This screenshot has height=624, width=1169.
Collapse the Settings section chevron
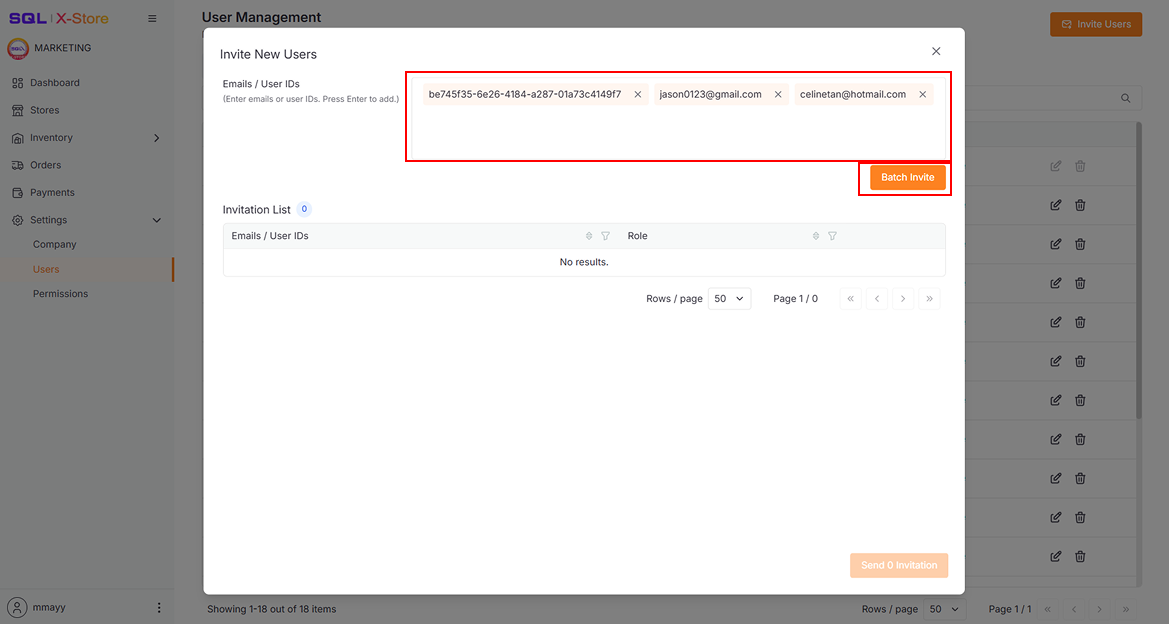157,219
